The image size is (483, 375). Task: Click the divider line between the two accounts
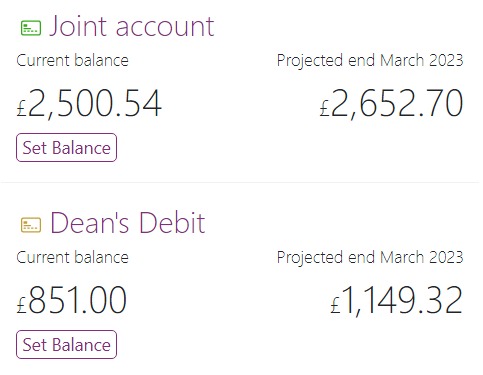tap(241, 182)
